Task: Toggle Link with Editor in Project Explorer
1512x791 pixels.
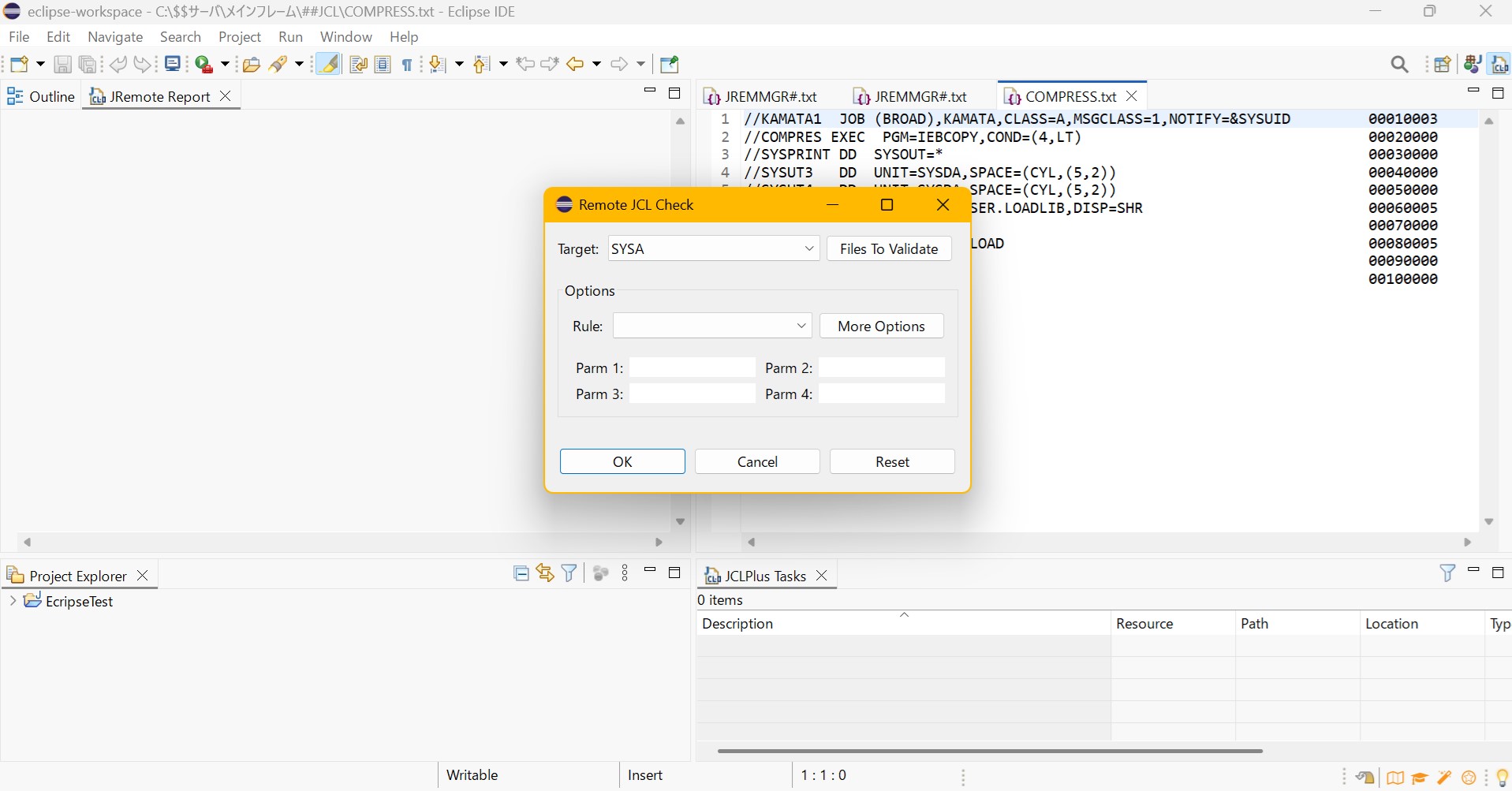Action: click(545, 573)
